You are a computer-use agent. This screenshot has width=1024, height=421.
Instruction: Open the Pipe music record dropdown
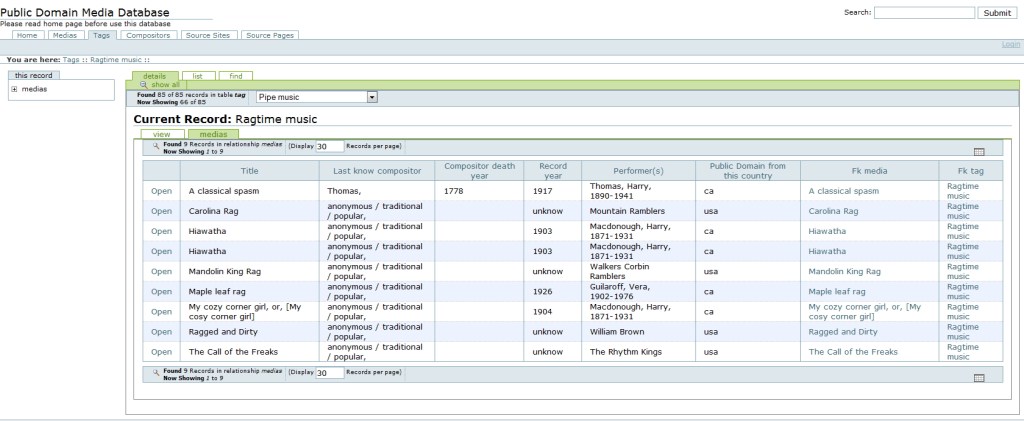[x=372, y=97]
